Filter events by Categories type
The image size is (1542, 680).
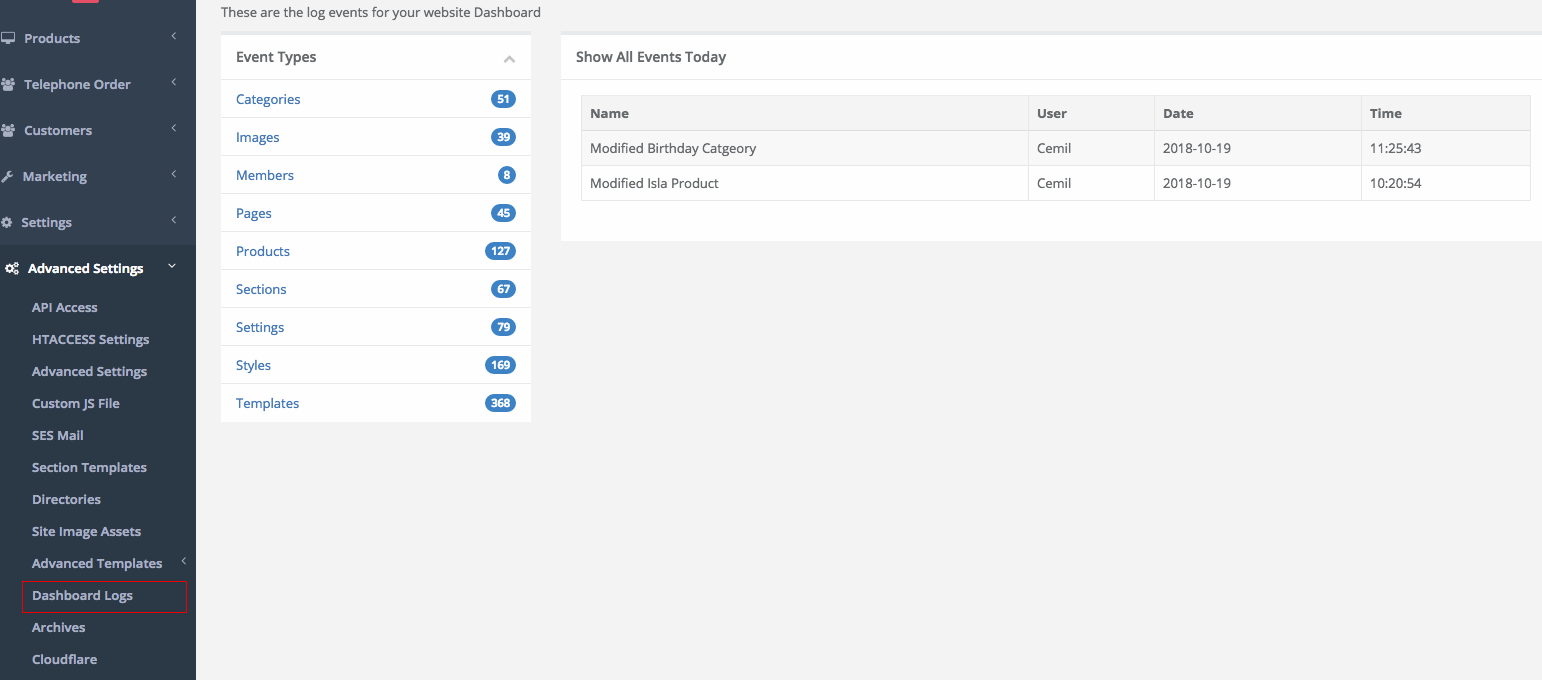(268, 99)
